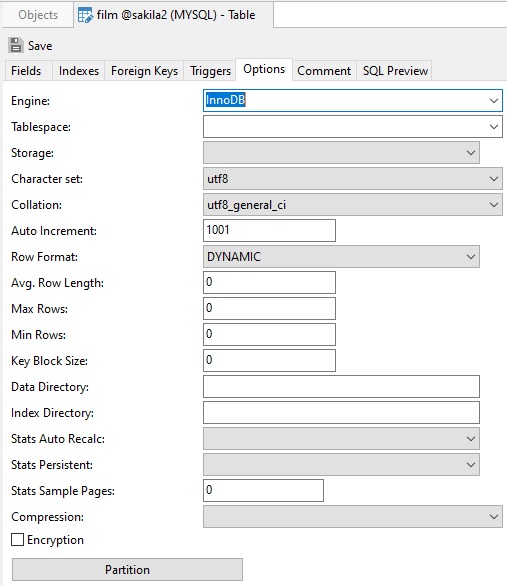Screen dimensions: 507x586
Task: Click the "Row Format:" label
Action: point(44,257)
